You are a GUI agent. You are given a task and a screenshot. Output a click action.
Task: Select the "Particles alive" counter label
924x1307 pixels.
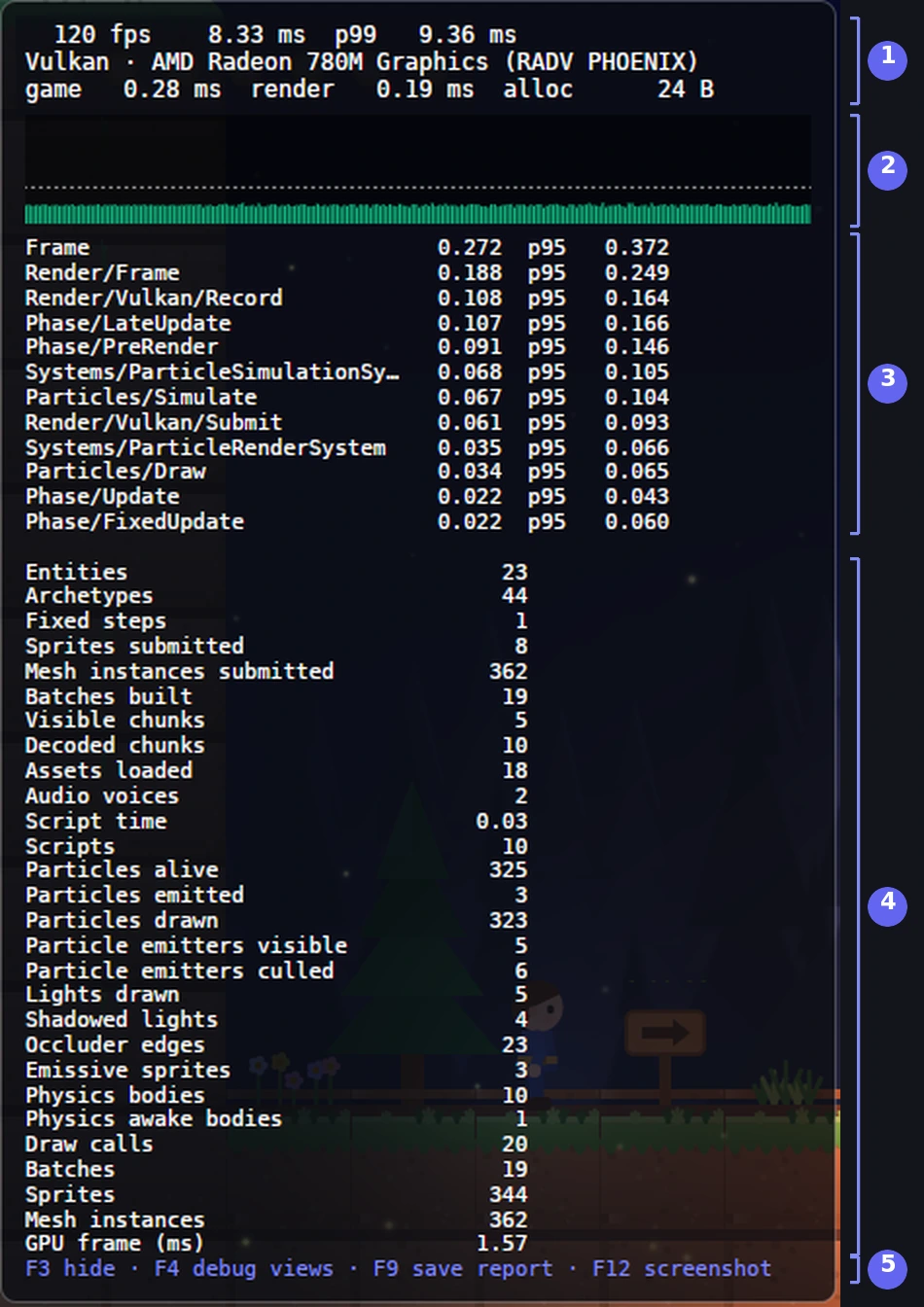[122, 870]
